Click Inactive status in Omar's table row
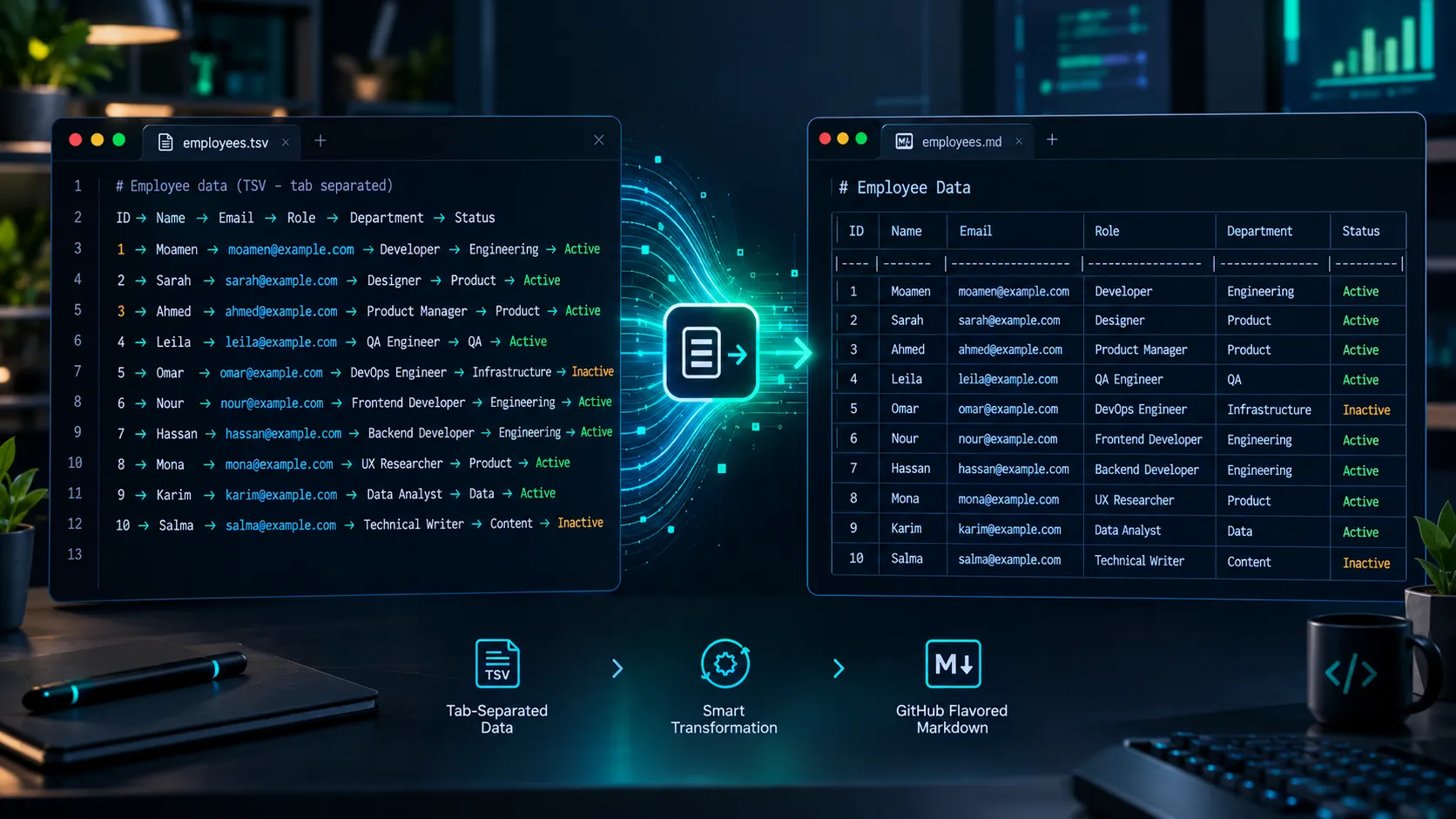 (1366, 409)
